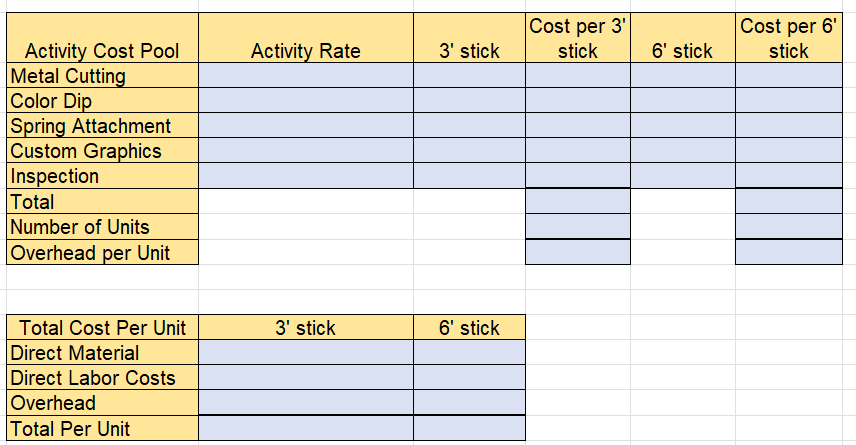The height and width of the screenshot is (445, 856).
Task: Select the Overhead per Unit label cell
Action: point(102,252)
